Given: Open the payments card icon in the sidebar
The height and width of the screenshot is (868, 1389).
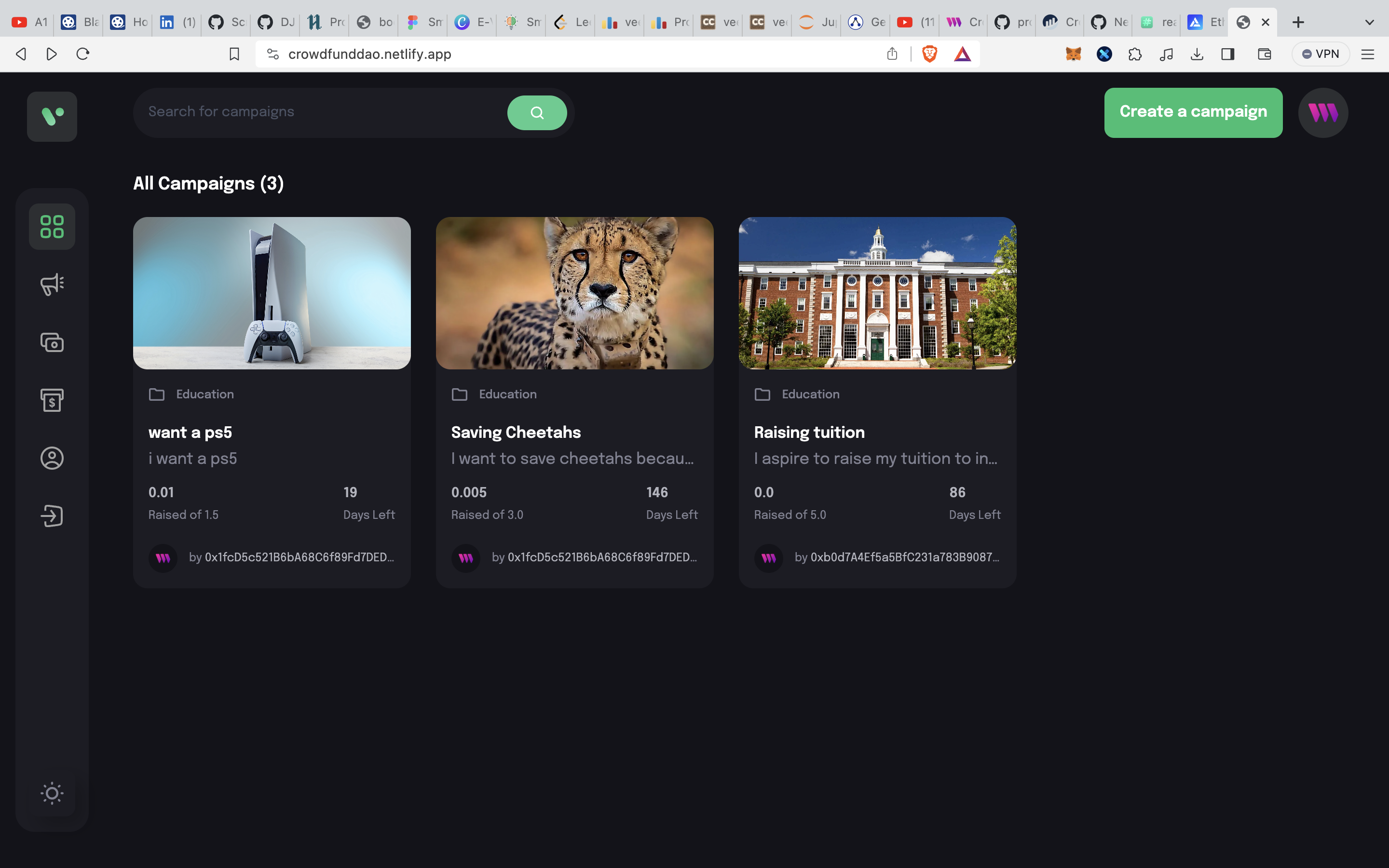Looking at the screenshot, I should (x=52, y=342).
